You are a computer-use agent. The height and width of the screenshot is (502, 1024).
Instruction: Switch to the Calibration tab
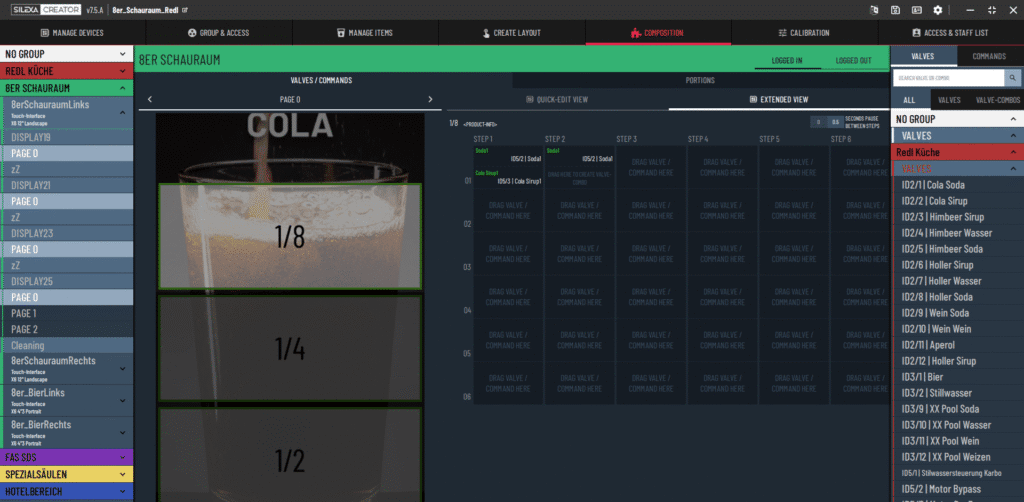point(804,33)
